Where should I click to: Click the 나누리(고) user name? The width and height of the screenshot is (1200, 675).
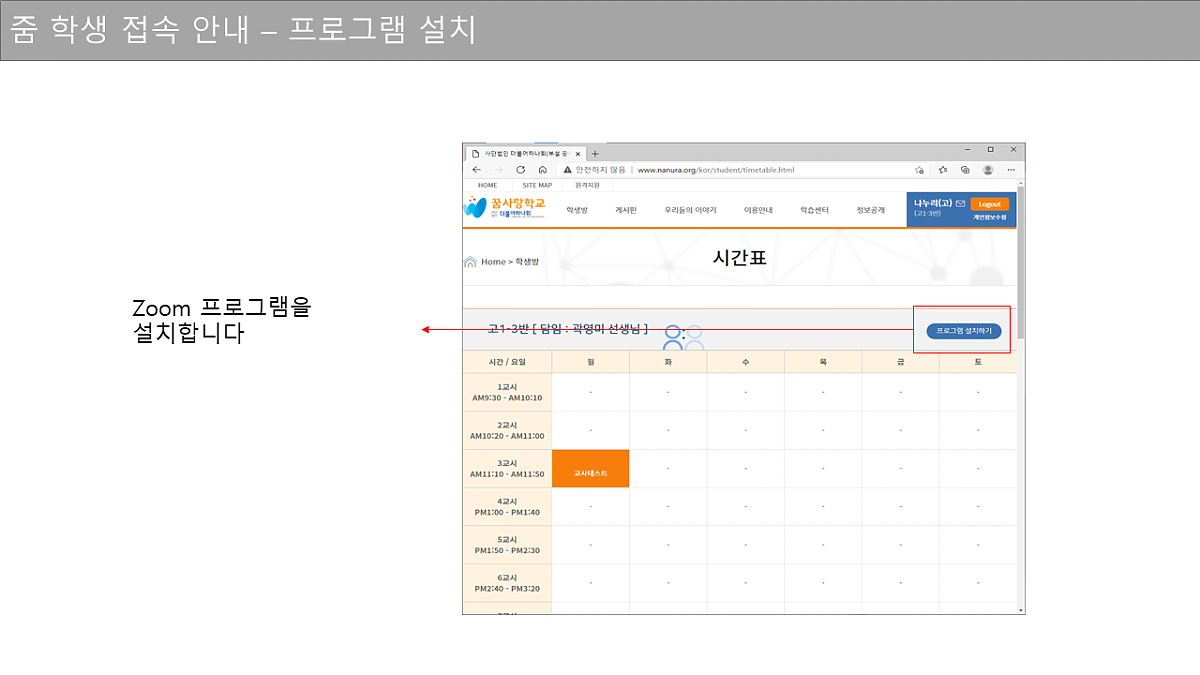pyautogui.click(x=932, y=204)
